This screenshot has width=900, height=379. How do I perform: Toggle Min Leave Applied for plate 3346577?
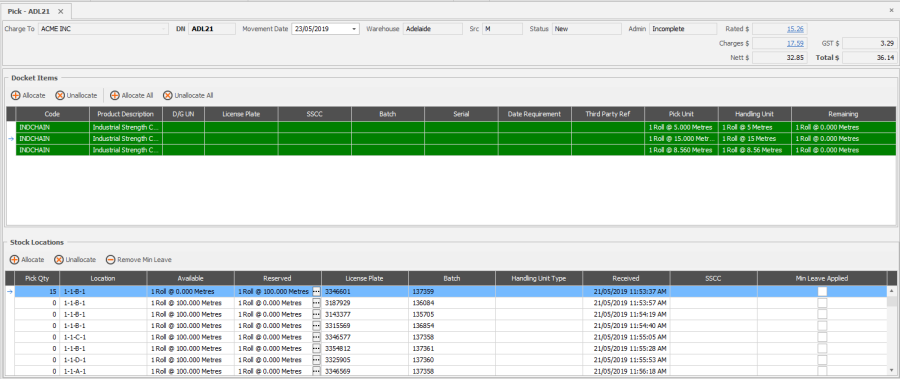(x=823, y=337)
